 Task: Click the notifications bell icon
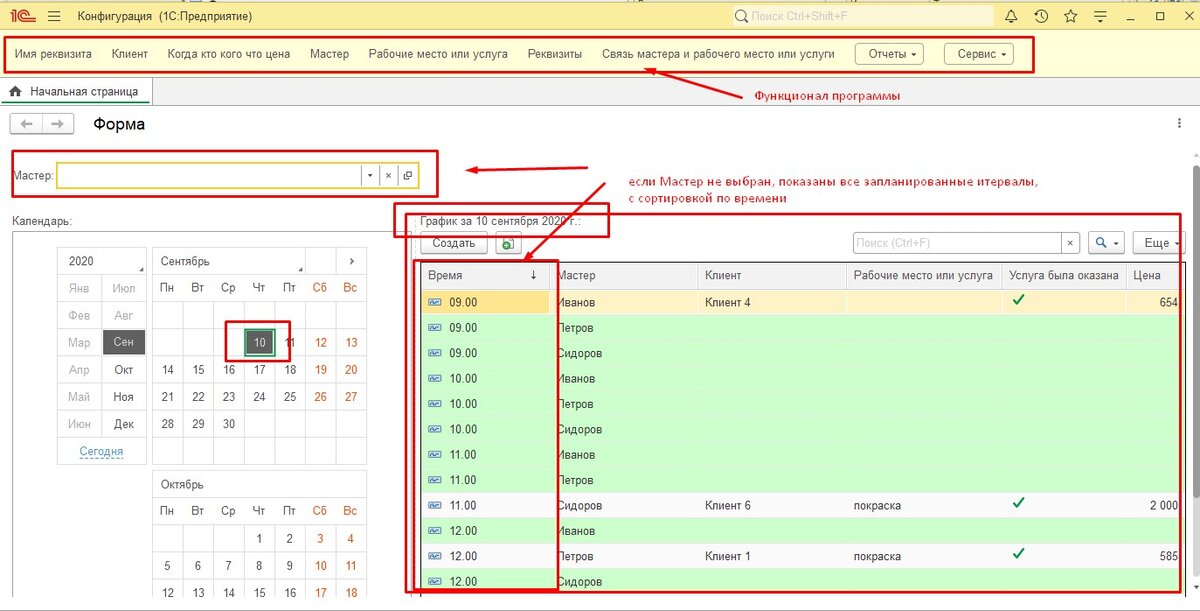coord(1011,17)
